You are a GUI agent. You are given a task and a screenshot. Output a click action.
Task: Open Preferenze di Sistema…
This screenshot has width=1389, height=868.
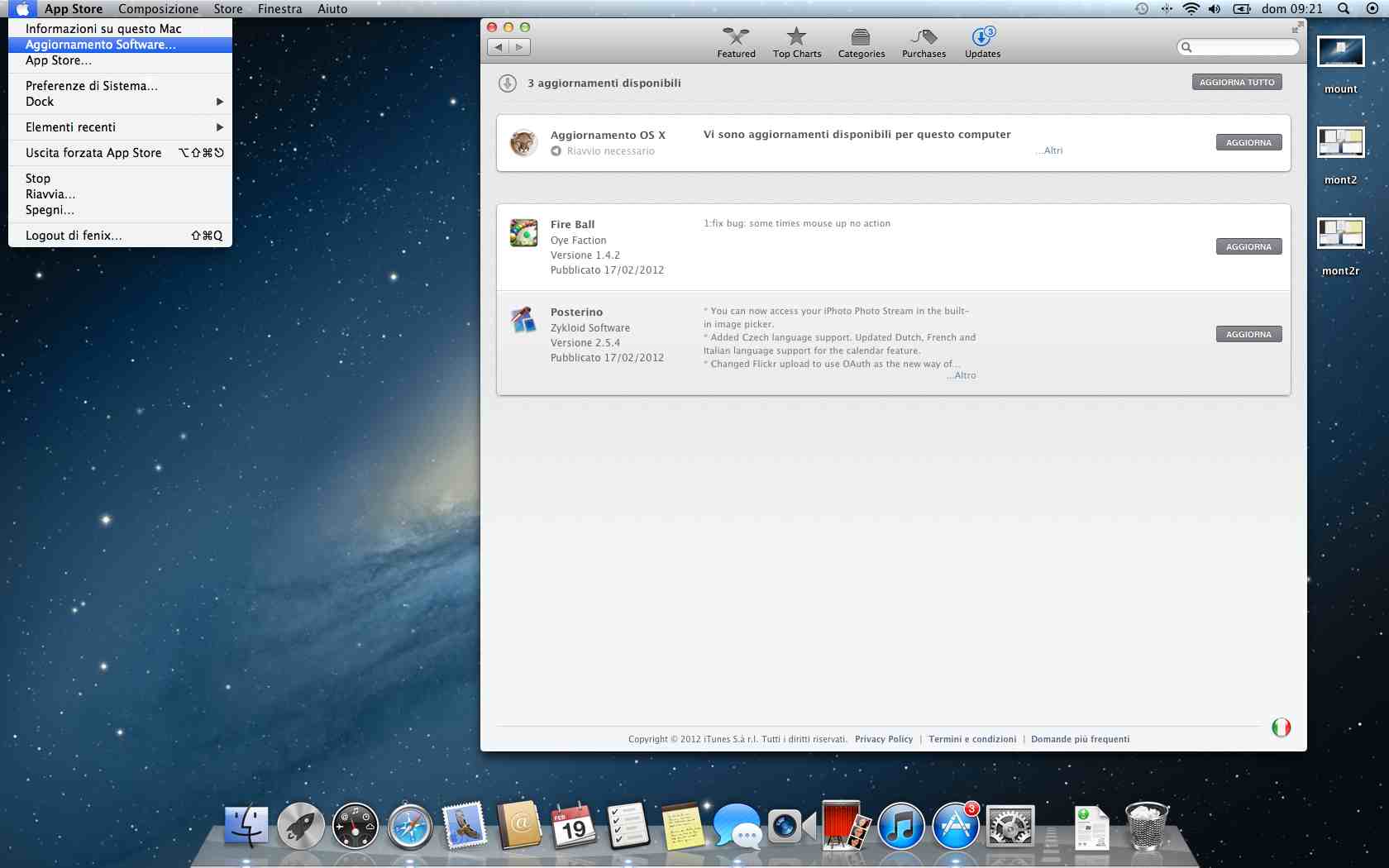click(x=120, y=86)
